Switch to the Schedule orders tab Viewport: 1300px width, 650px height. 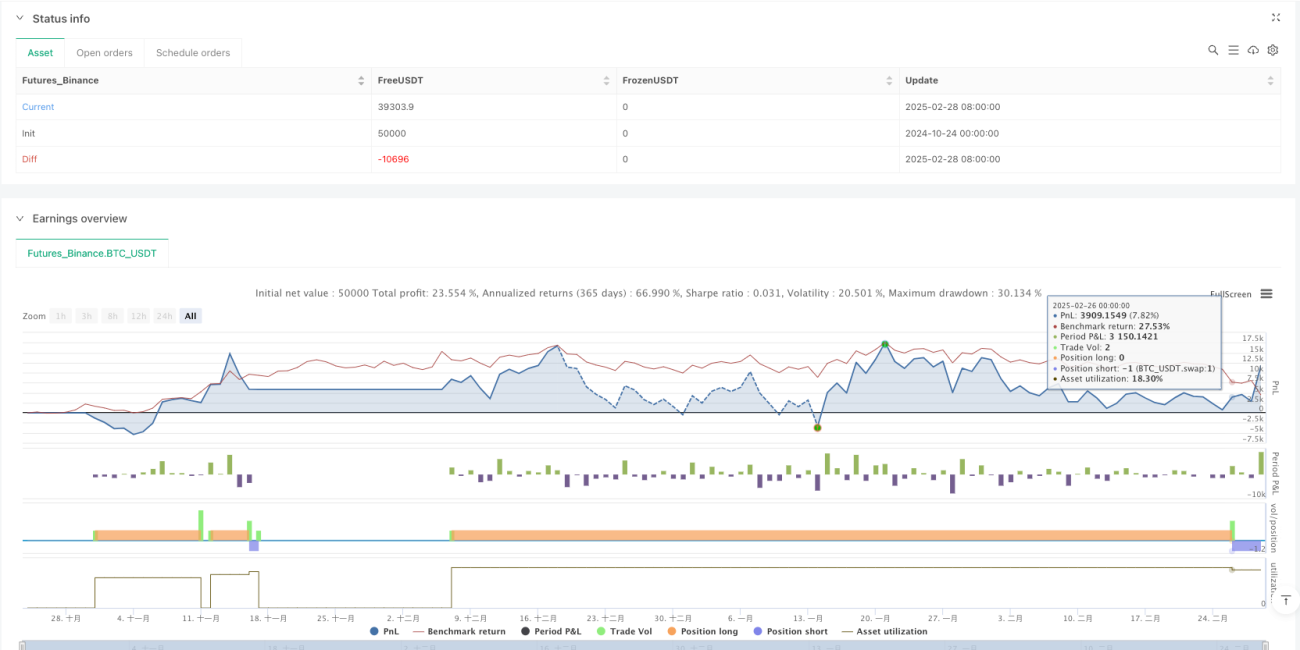coord(193,53)
